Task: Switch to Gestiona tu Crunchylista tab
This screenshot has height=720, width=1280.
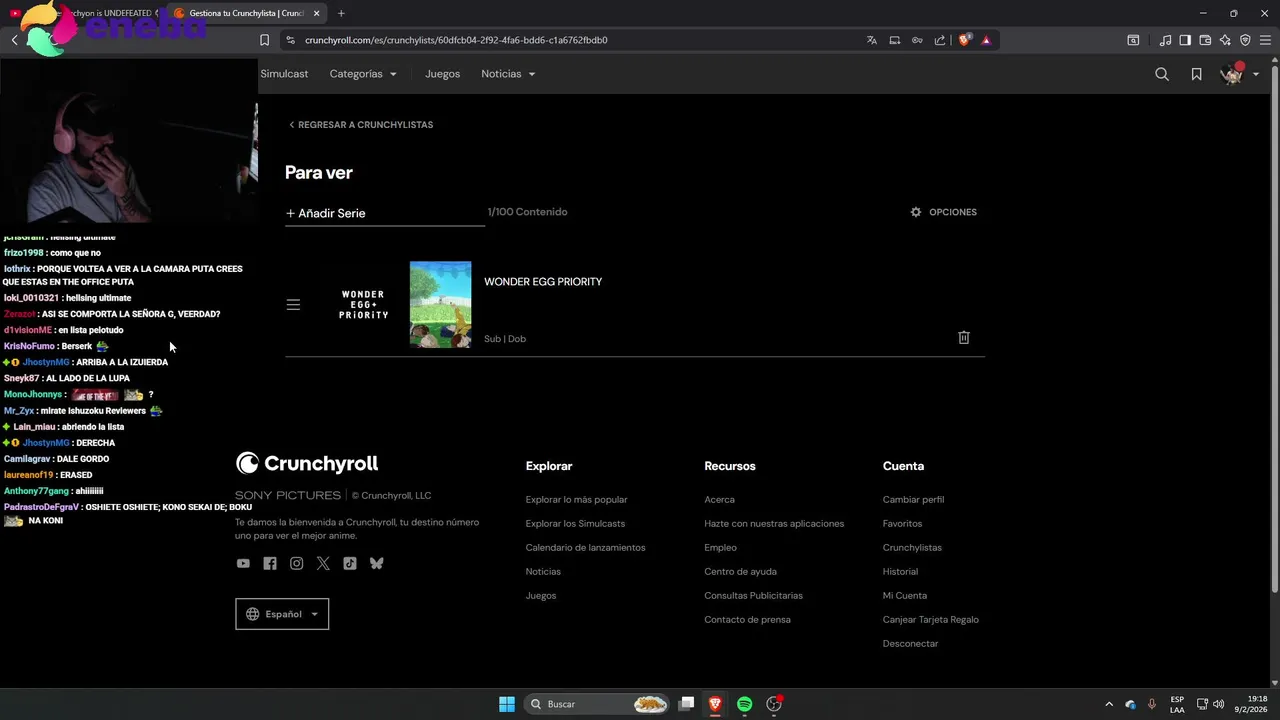Action: point(245,13)
